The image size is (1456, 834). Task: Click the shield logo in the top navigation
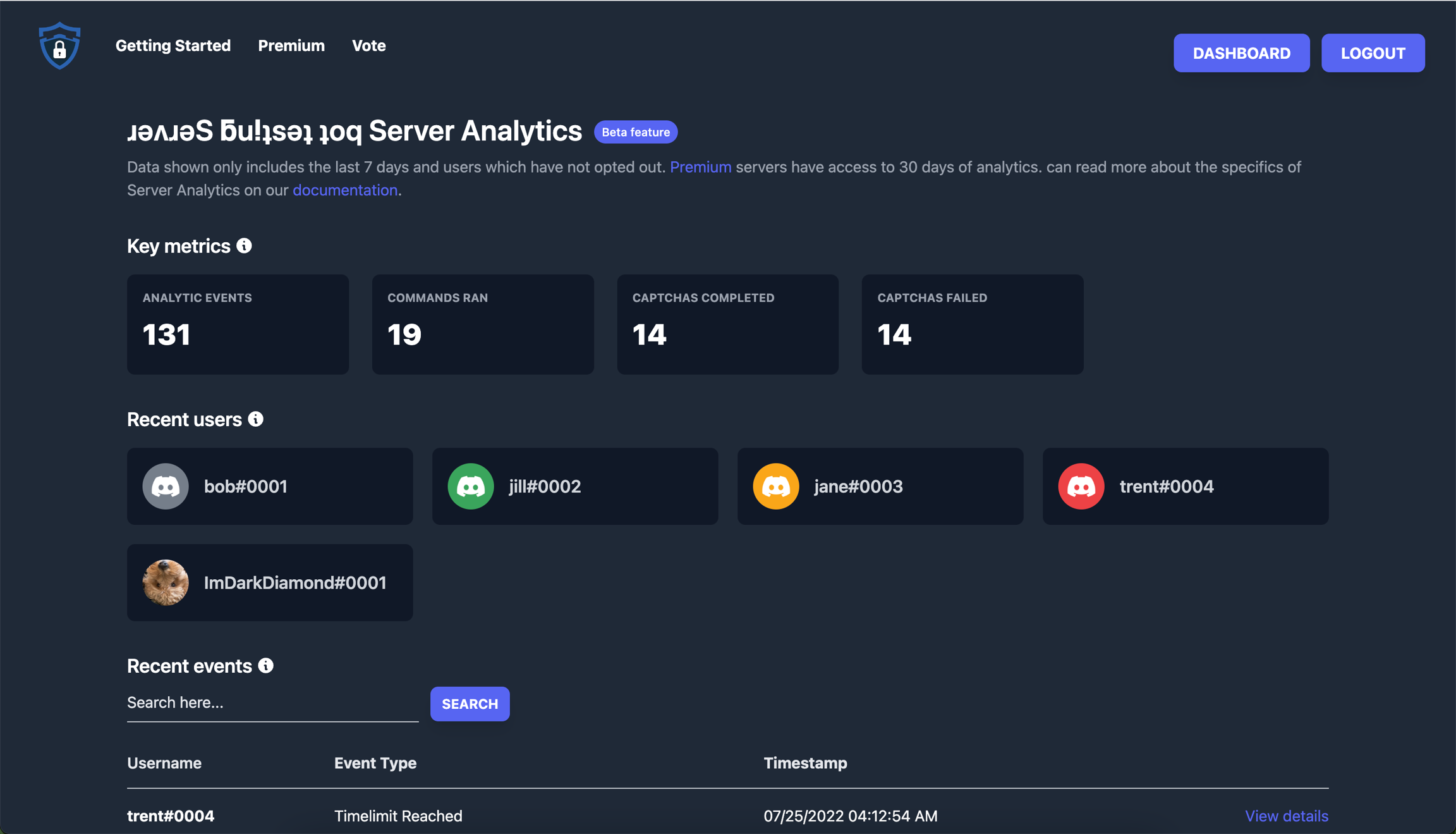pos(59,44)
